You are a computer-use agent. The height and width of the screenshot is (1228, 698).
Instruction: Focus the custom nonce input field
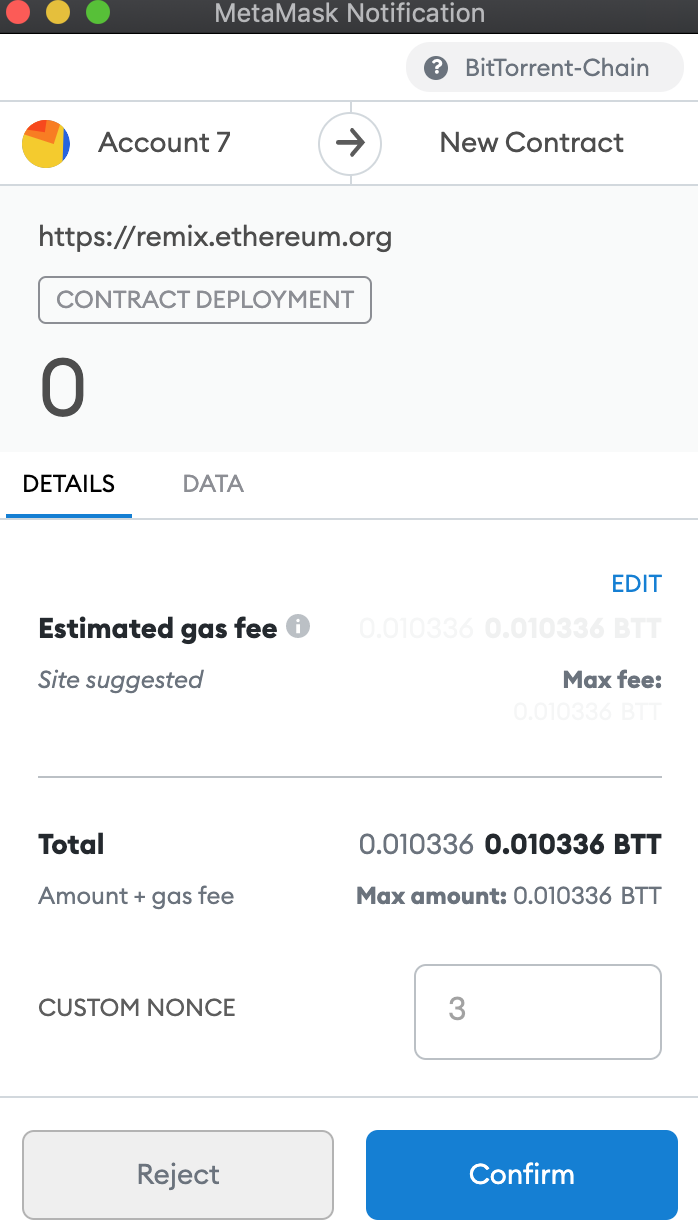click(x=538, y=1011)
